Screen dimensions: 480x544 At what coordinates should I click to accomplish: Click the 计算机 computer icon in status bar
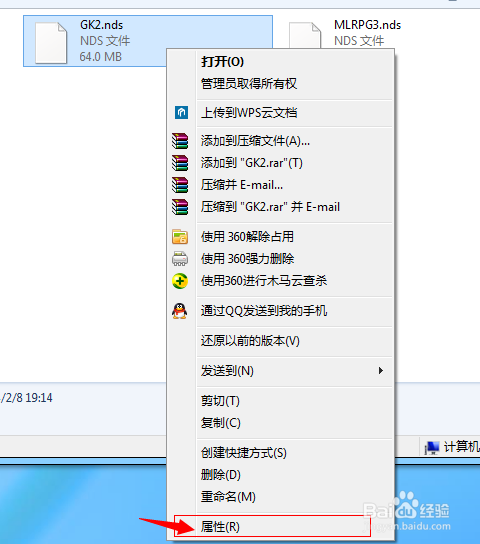click(x=432, y=448)
